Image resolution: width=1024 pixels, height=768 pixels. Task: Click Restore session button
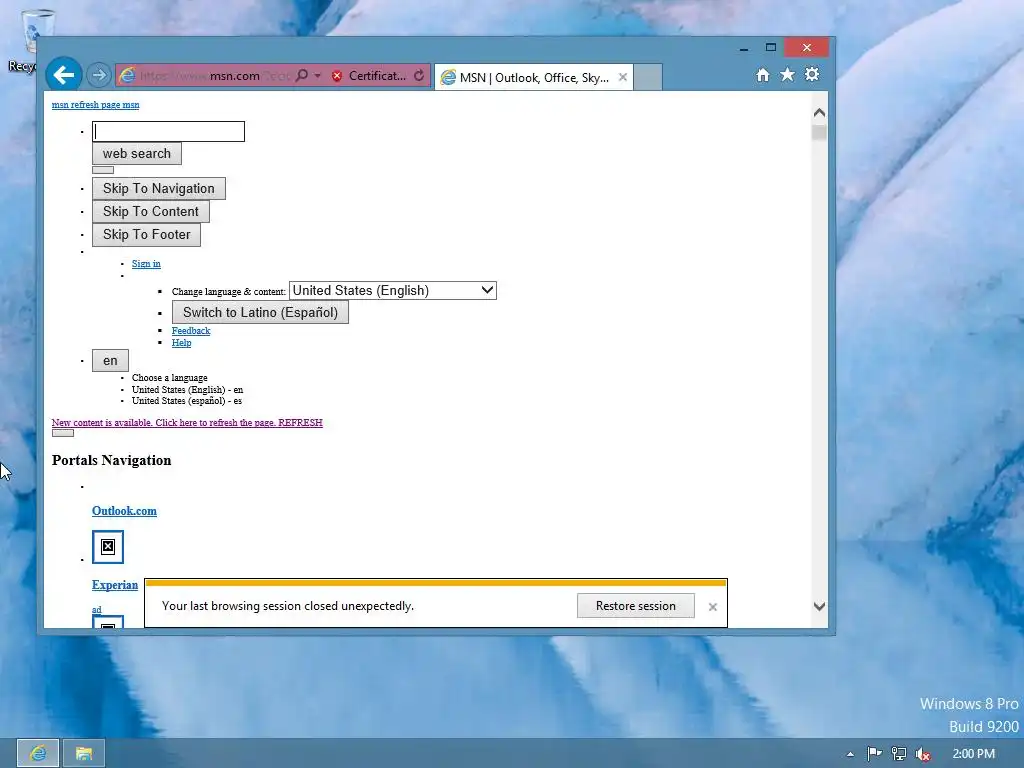635,606
